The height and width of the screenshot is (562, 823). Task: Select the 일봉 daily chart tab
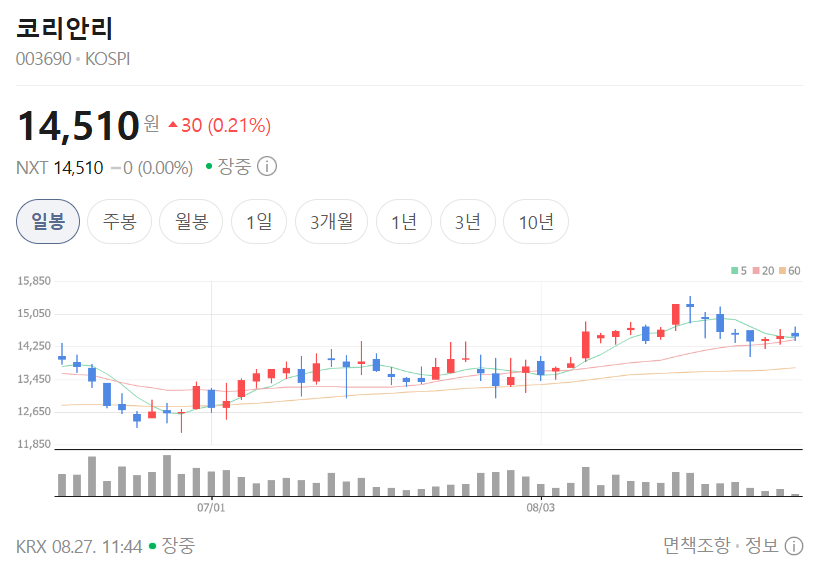[x=48, y=221]
